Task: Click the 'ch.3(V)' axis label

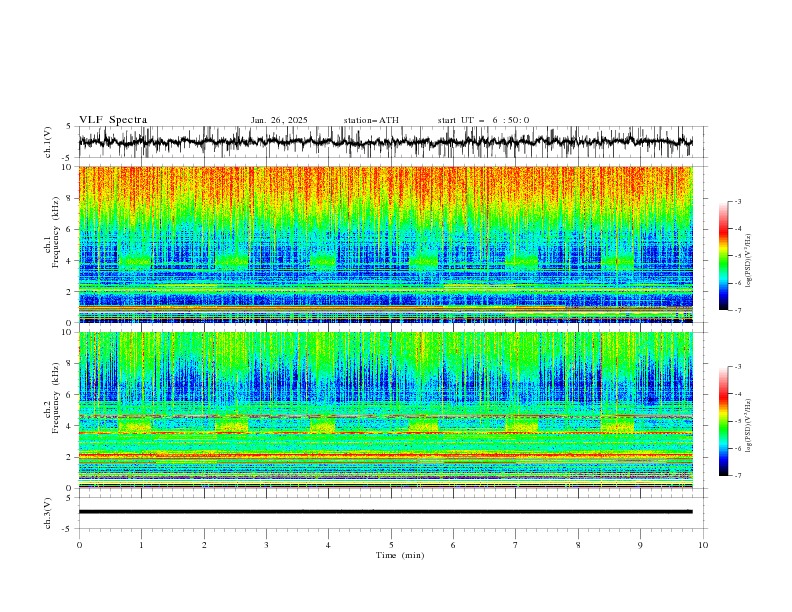Action: [48, 513]
